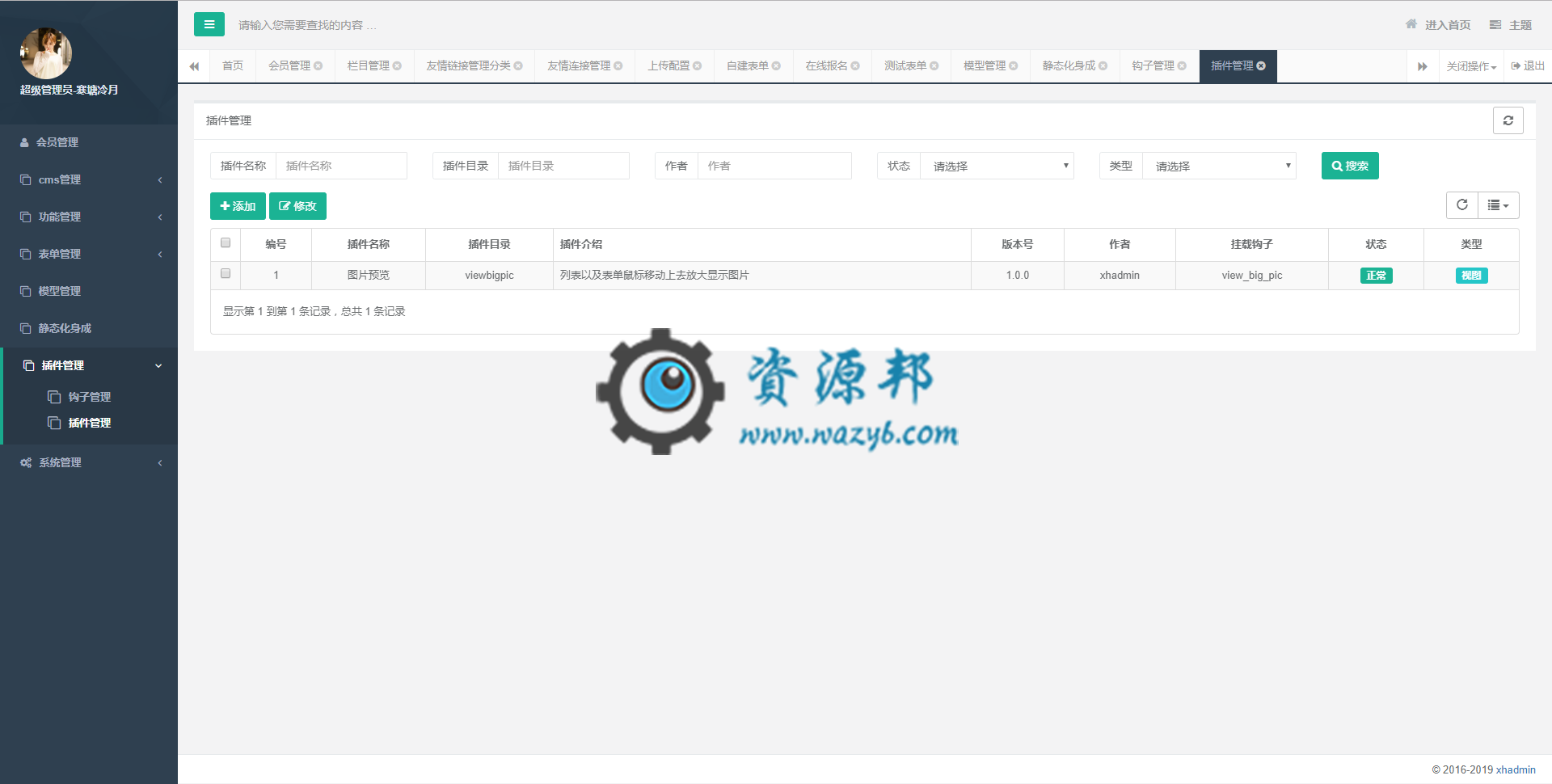Image resolution: width=1552 pixels, height=784 pixels.
Task: Close the 测试表单 tab x icon
Action: (934, 65)
